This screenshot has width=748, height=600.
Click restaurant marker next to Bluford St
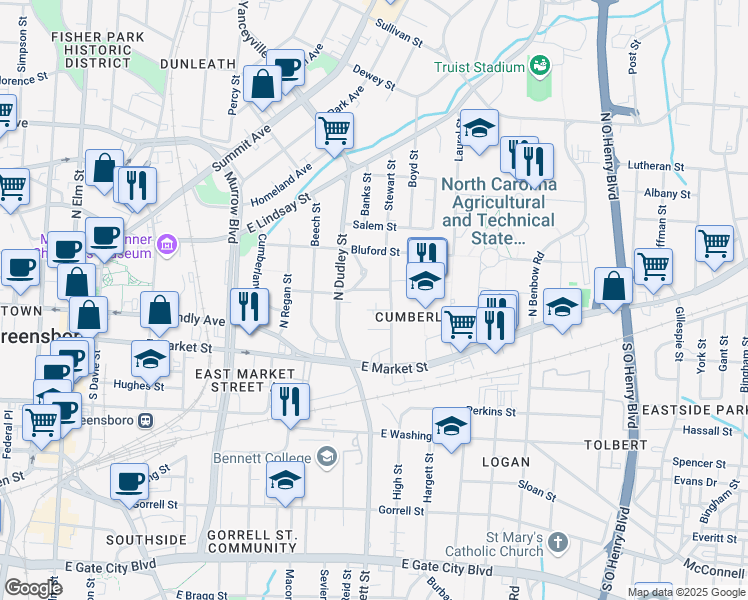[x=428, y=252]
